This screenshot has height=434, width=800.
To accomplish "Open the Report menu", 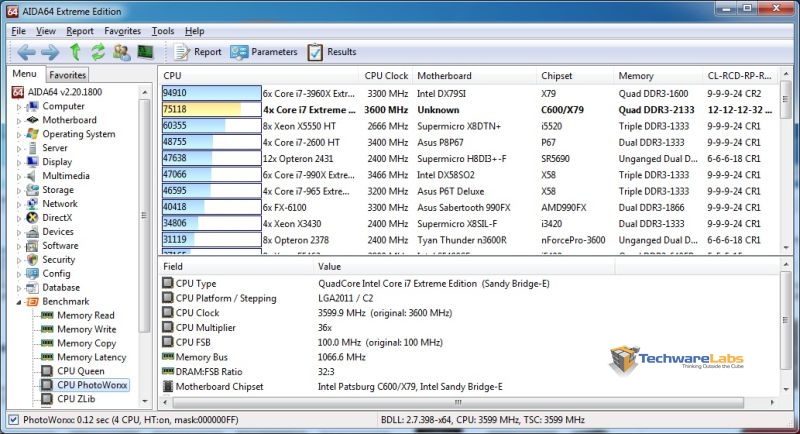I will (80, 31).
